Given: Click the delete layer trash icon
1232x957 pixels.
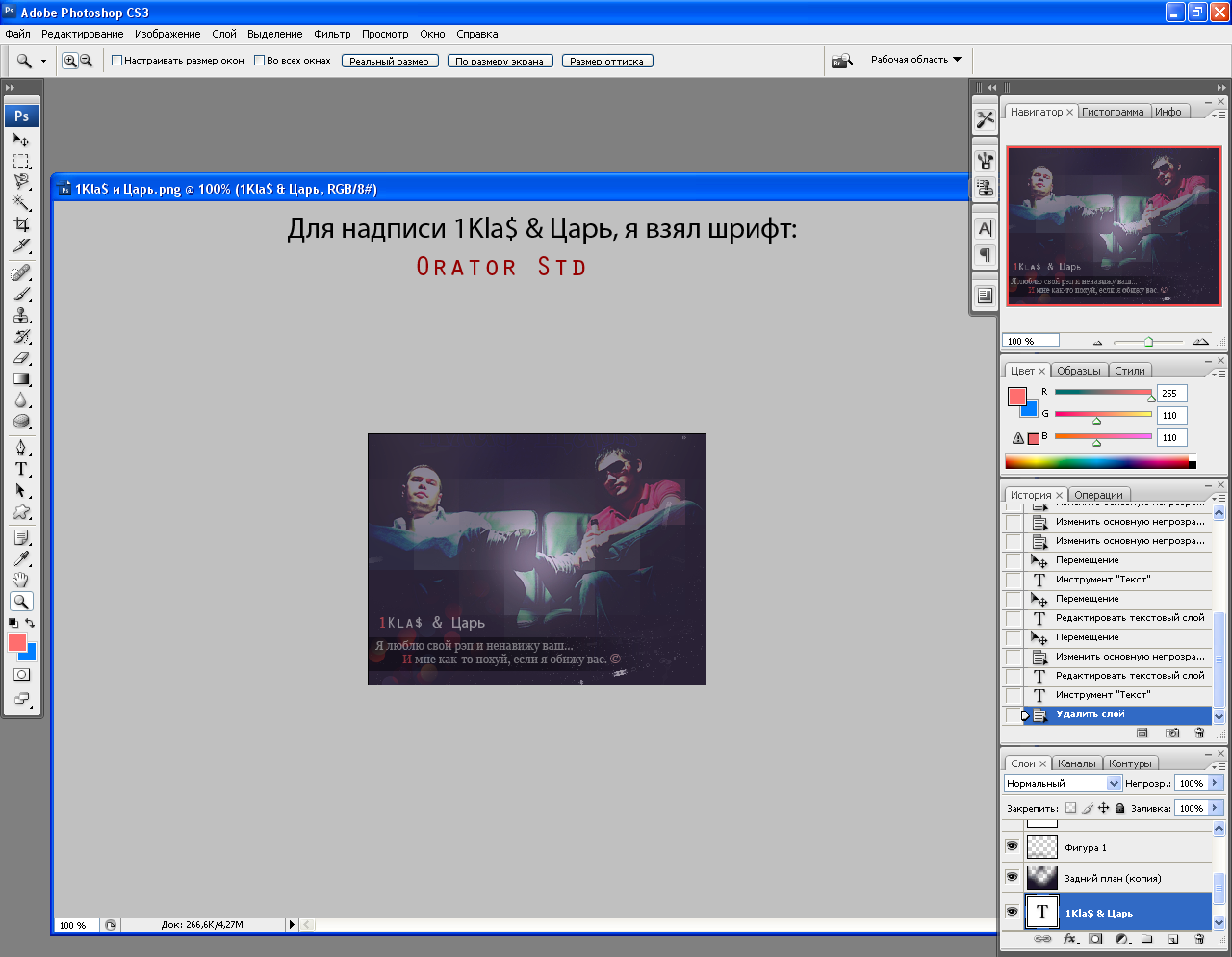Looking at the screenshot, I should tap(1199, 939).
